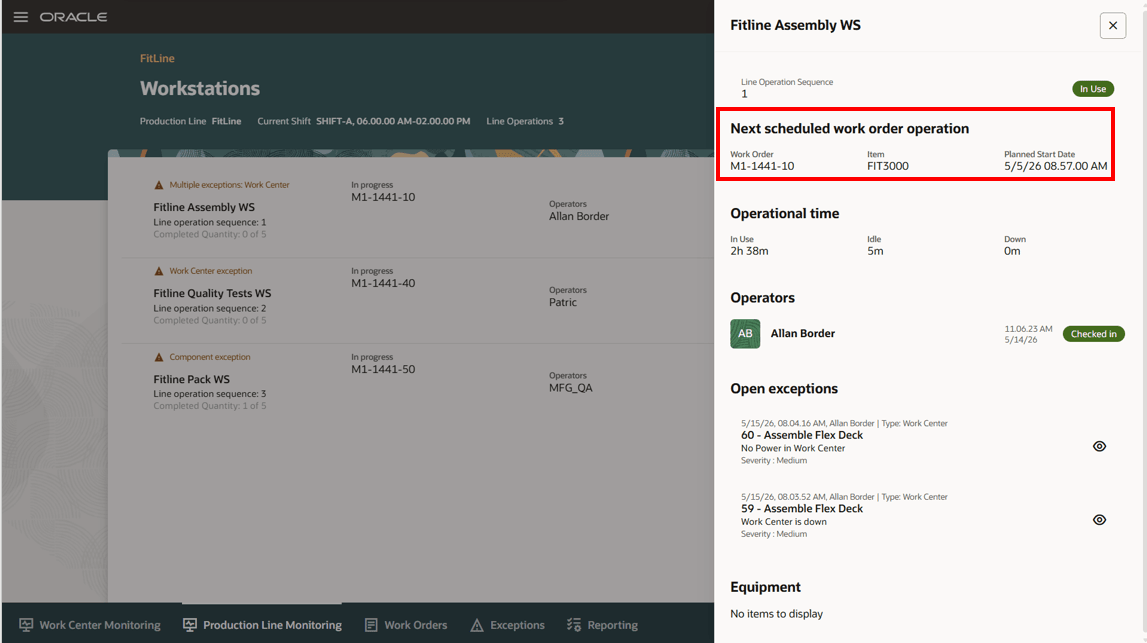Click the Workstations page heading

[200, 89]
